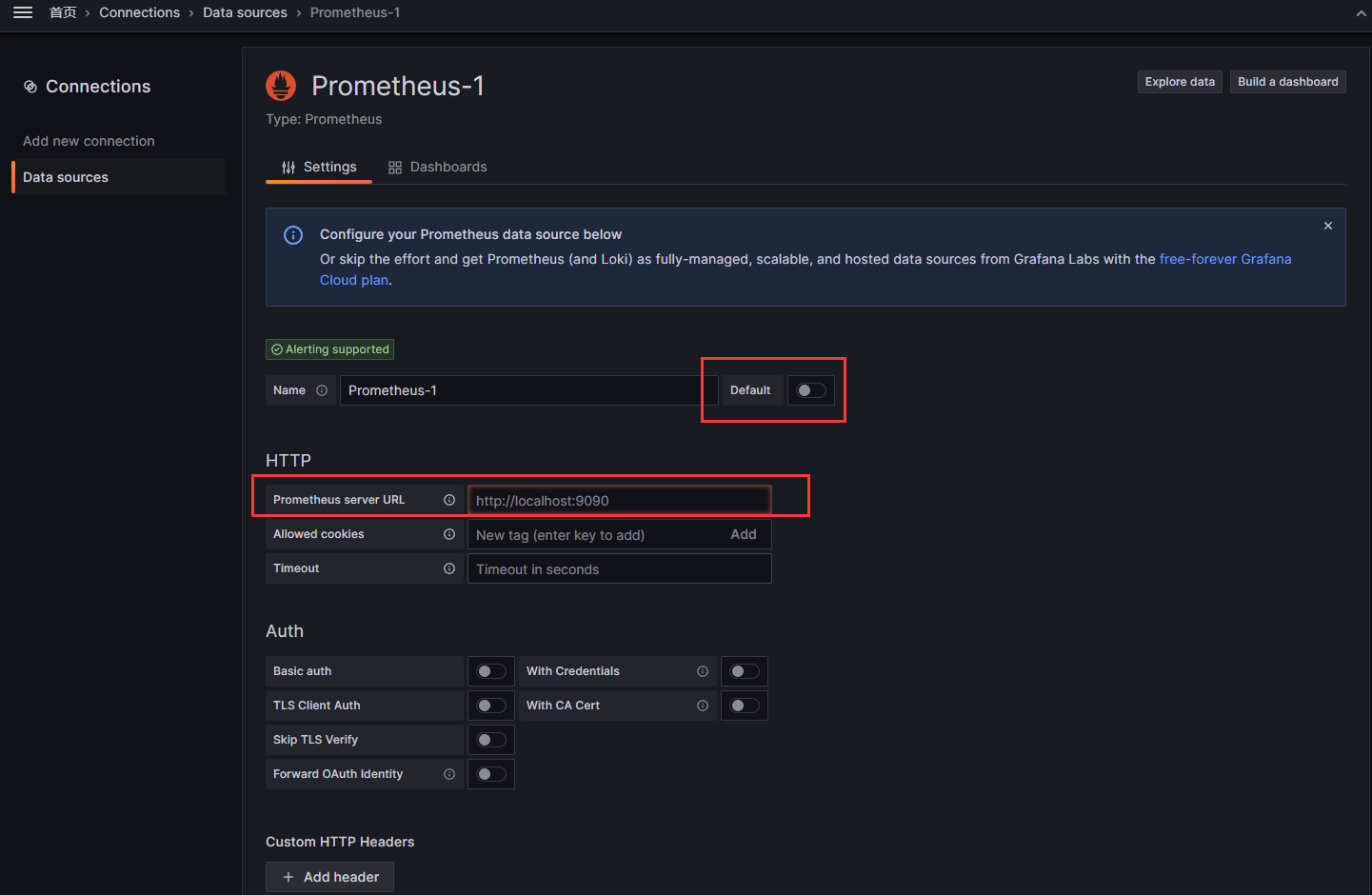Click info icon beside Prometheus server URL
The width and height of the screenshot is (1372, 895).
pos(449,500)
